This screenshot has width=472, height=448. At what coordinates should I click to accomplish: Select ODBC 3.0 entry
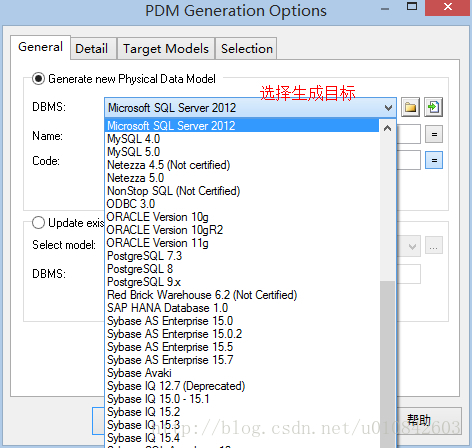pyautogui.click(x=242, y=204)
